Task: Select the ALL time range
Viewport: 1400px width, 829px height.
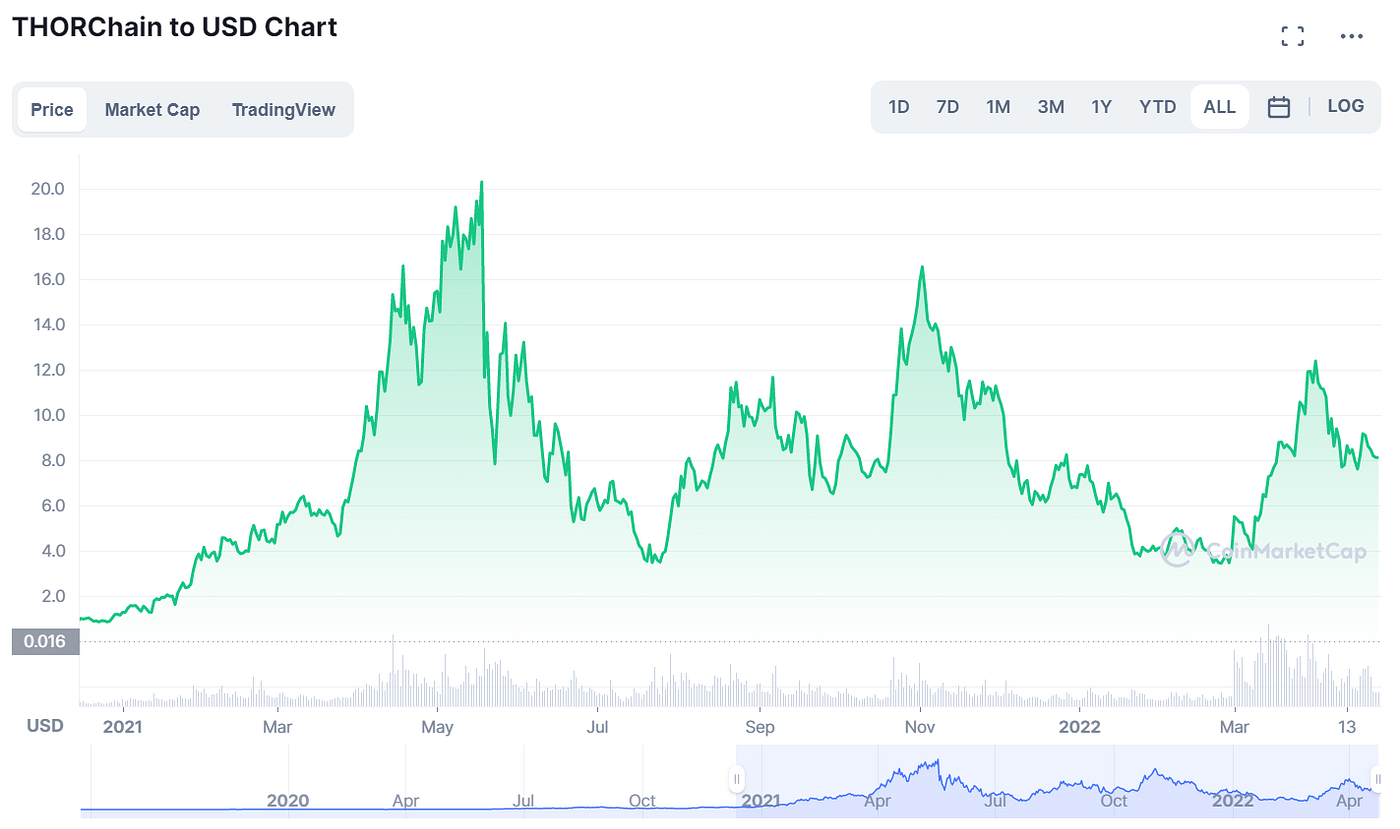Action: point(1219,107)
